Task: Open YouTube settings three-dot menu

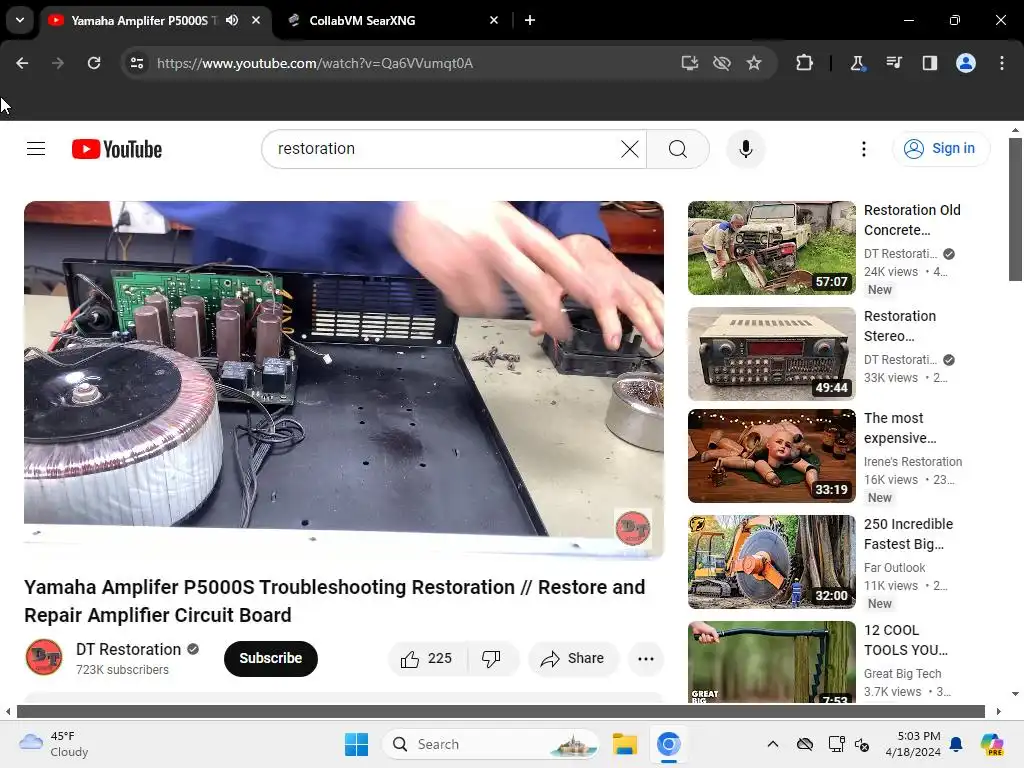Action: (x=863, y=149)
